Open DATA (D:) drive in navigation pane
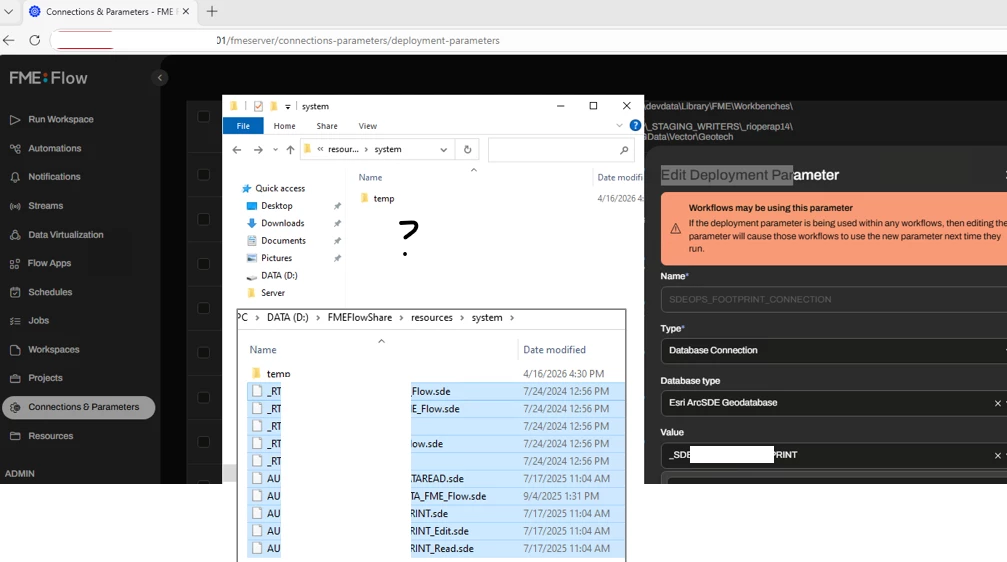Screen dimensions: 1007x562 pyautogui.click(x=279, y=275)
